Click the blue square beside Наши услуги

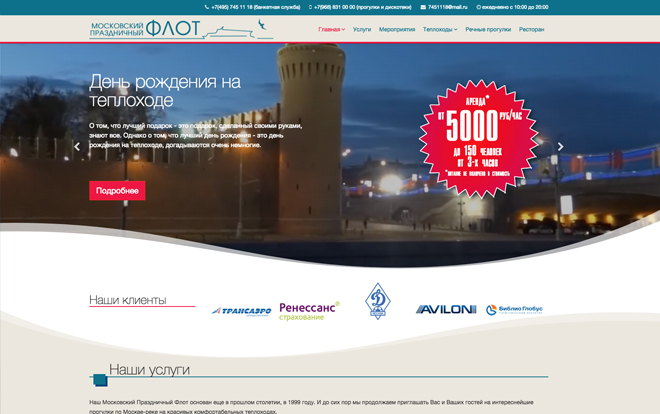[100, 380]
